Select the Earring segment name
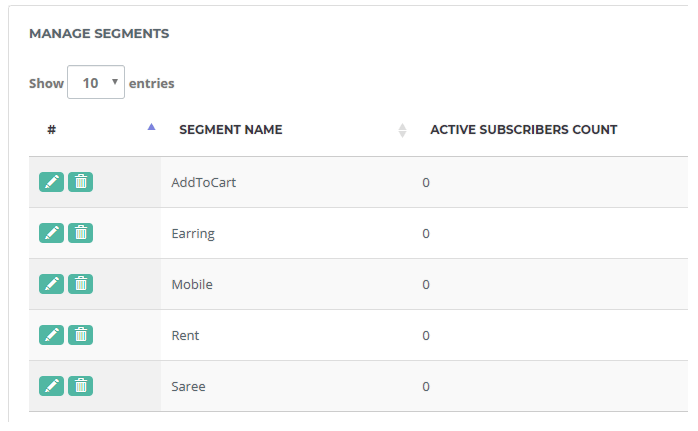The image size is (698, 431). click(x=193, y=234)
